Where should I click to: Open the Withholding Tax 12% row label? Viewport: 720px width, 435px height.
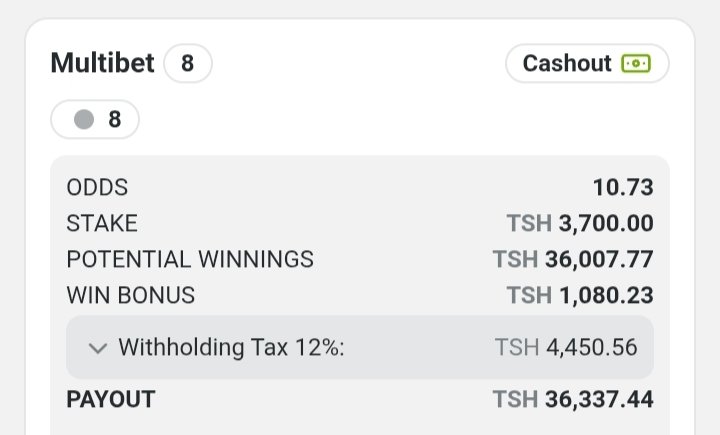click(231, 347)
